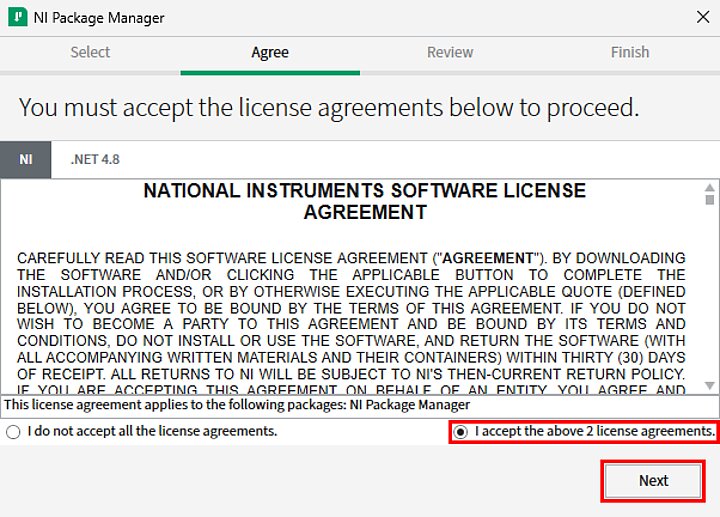Viewport: 720px width, 517px height.
Task: Click the scroll up arrow of license text
Action: click(709, 187)
